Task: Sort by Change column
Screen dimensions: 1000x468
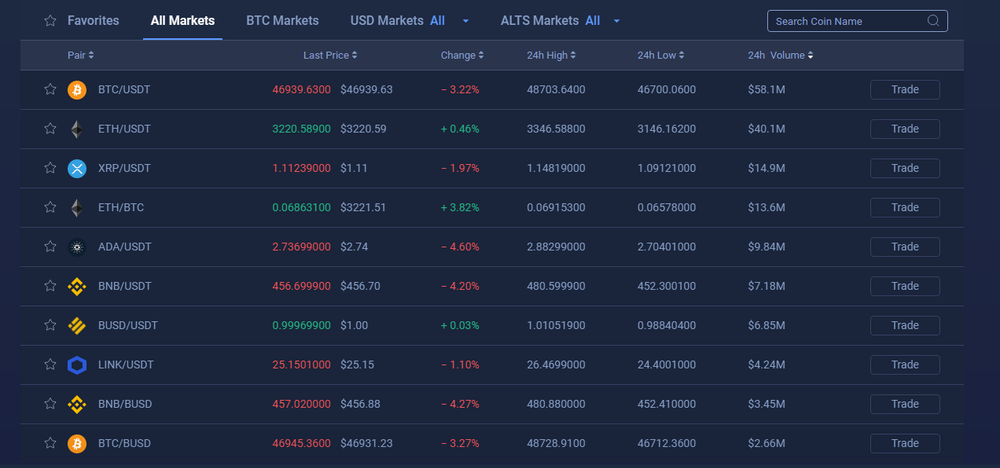Action: pos(462,55)
